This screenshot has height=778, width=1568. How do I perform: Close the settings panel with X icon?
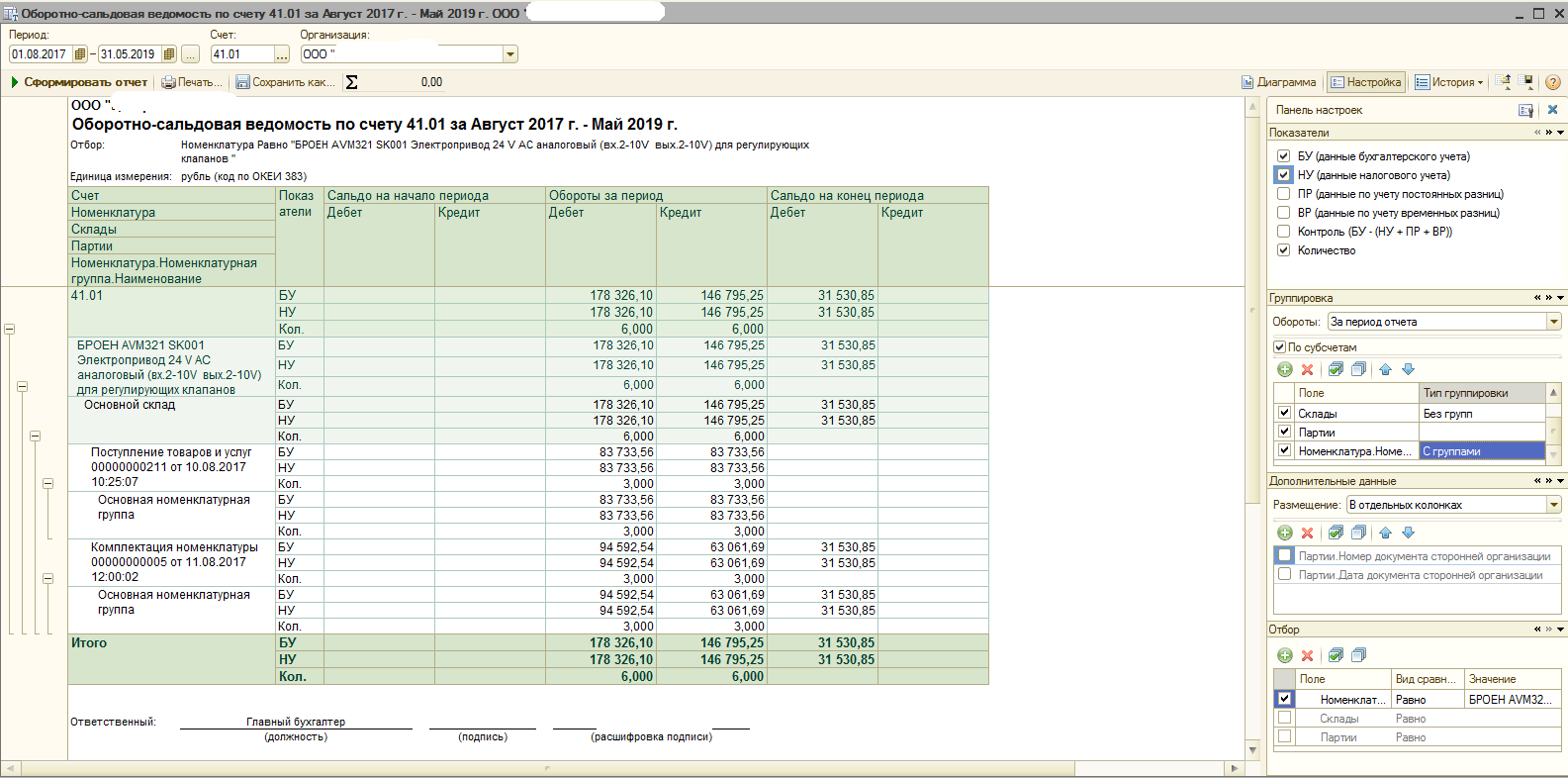[1552, 110]
